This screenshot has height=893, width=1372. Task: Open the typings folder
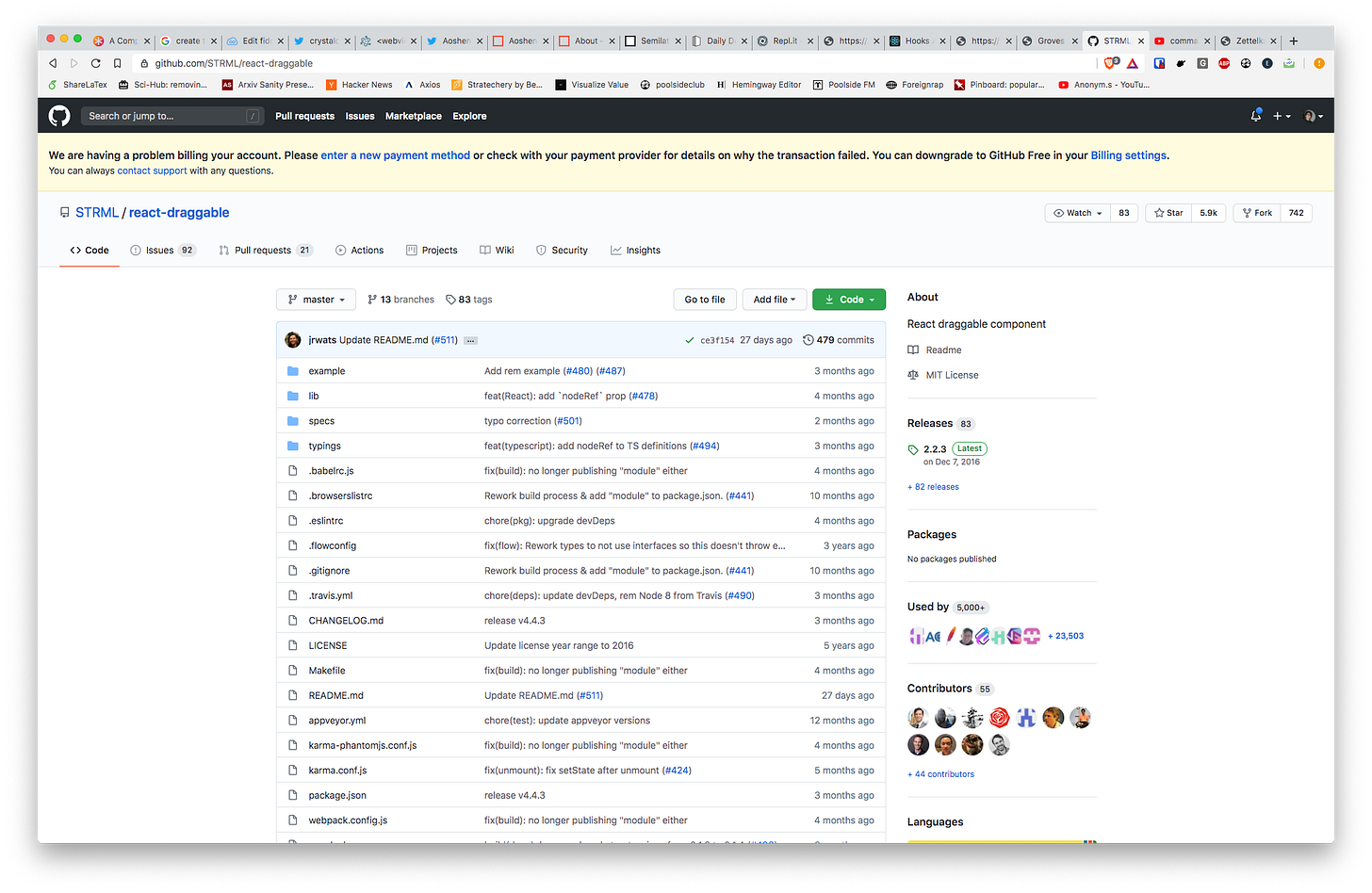point(325,446)
